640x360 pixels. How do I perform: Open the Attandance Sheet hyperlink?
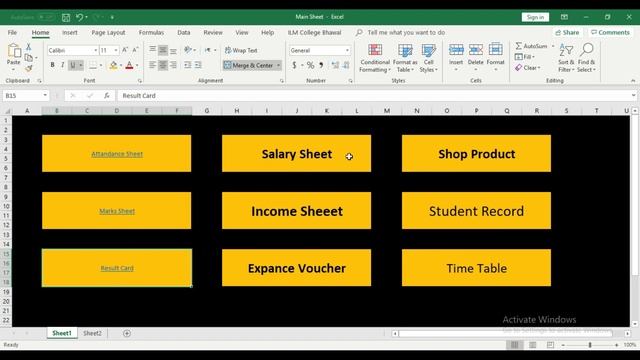[117, 154]
